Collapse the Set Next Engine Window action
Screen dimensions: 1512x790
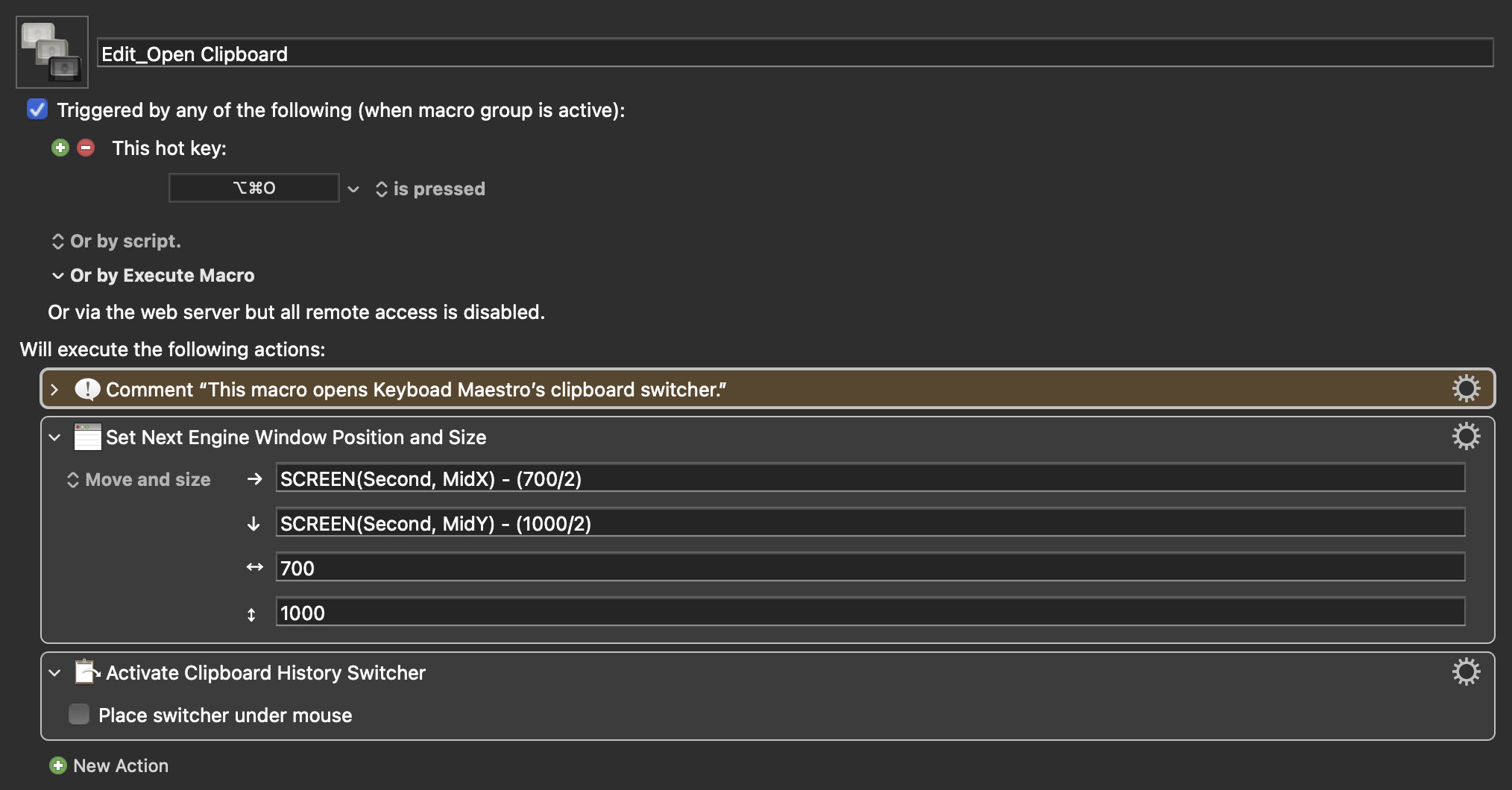(54, 437)
